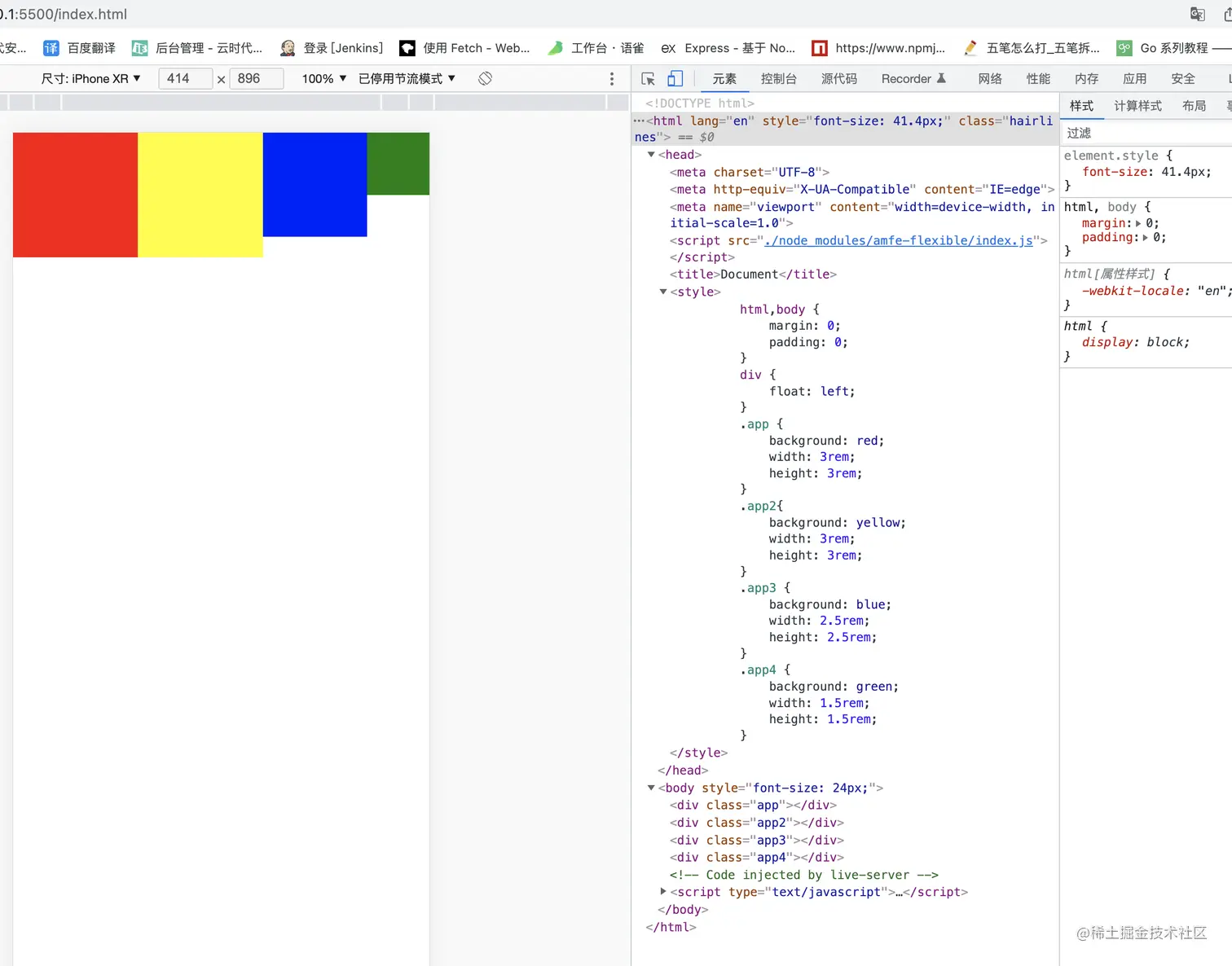1232x966 pixels.
Task: Toggle the device toolbar icon
Action: (x=675, y=79)
